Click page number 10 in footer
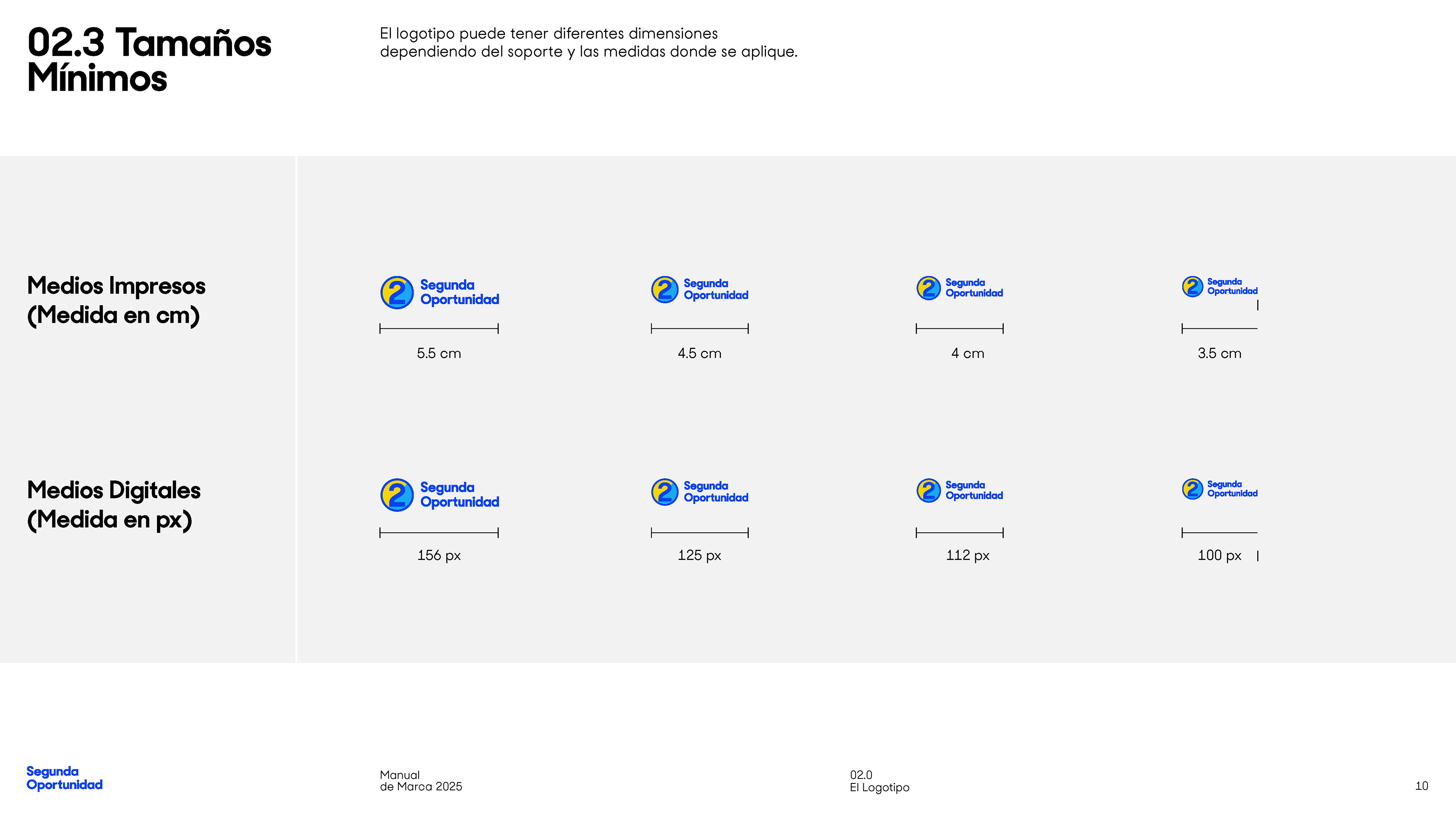This screenshot has height=819, width=1456. coord(1421,786)
